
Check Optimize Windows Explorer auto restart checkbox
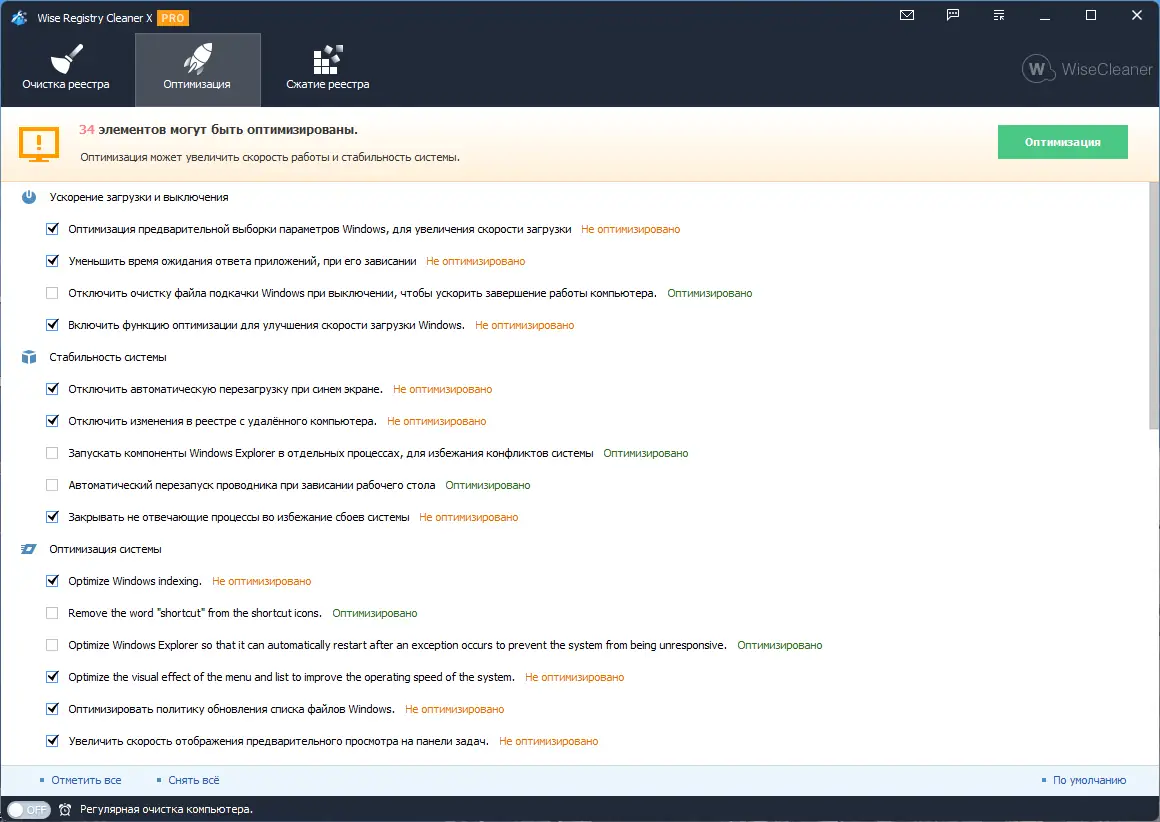[53, 645]
